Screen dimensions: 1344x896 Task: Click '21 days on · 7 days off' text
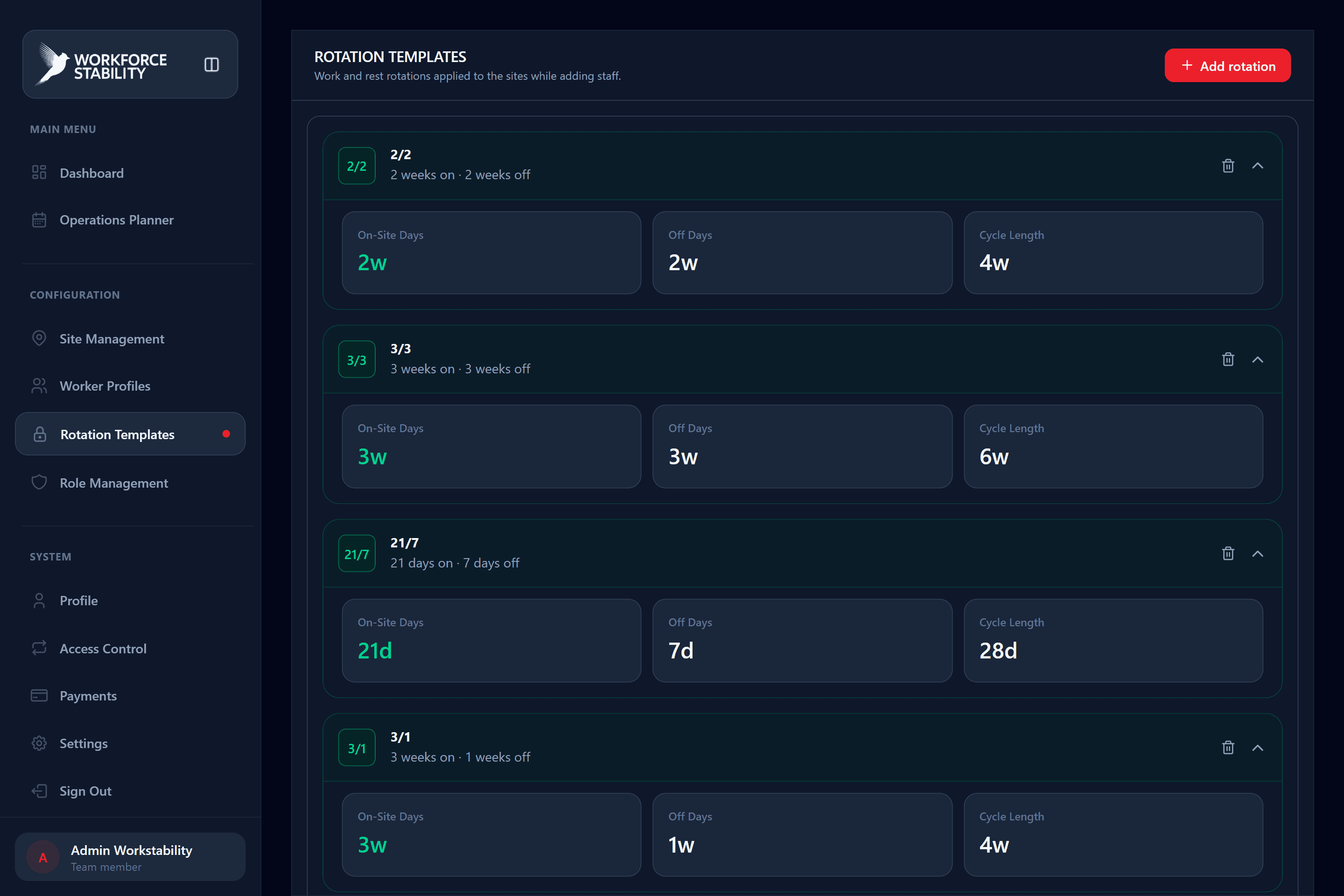click(x=454, y=562)
